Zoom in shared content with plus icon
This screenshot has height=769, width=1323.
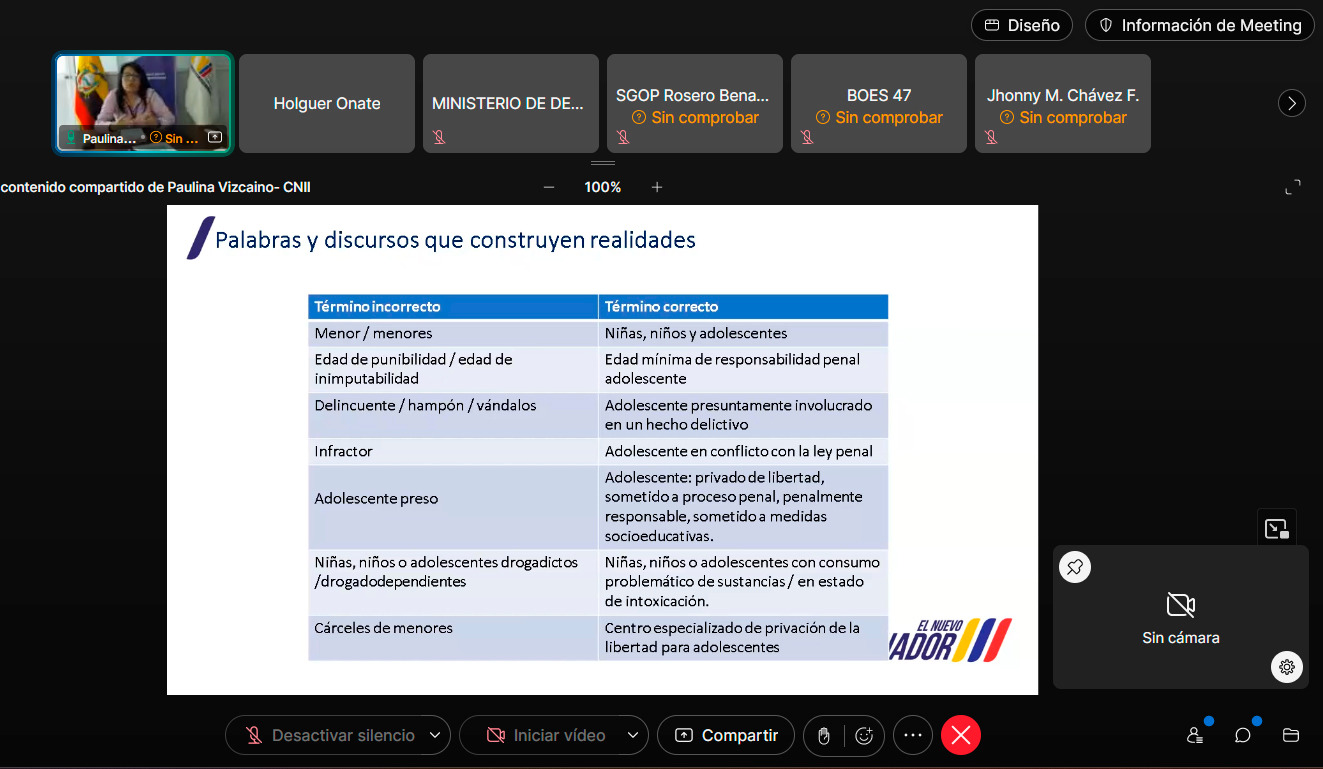[657, 187]
